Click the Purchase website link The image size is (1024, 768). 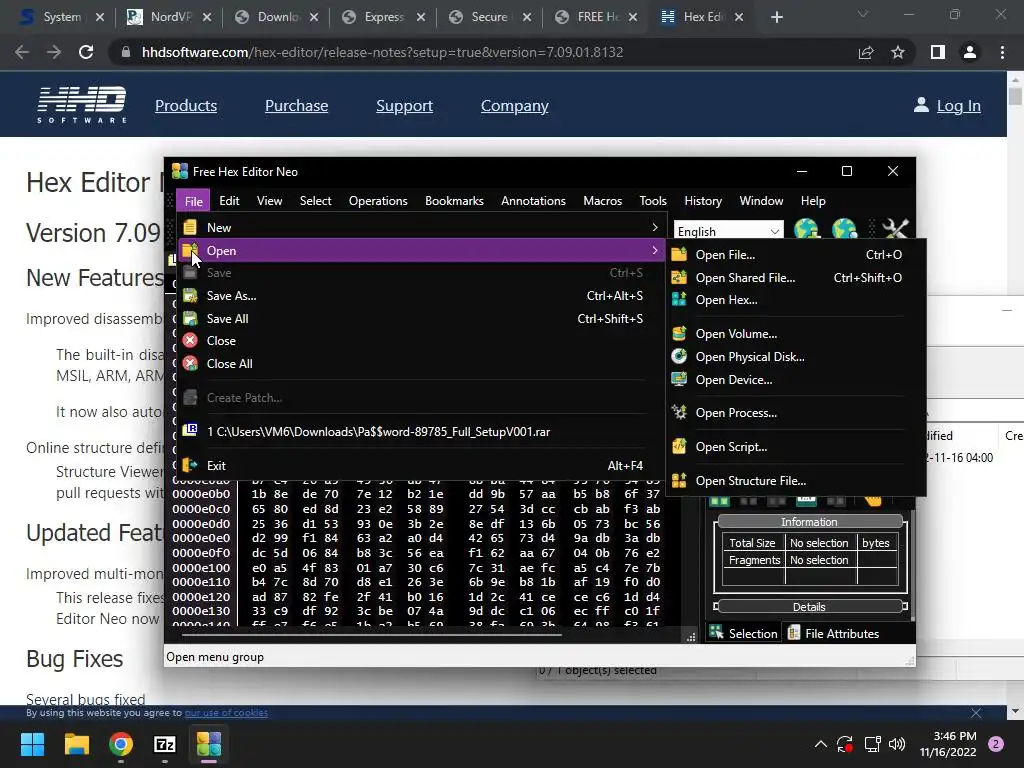[x=296, y=106]
